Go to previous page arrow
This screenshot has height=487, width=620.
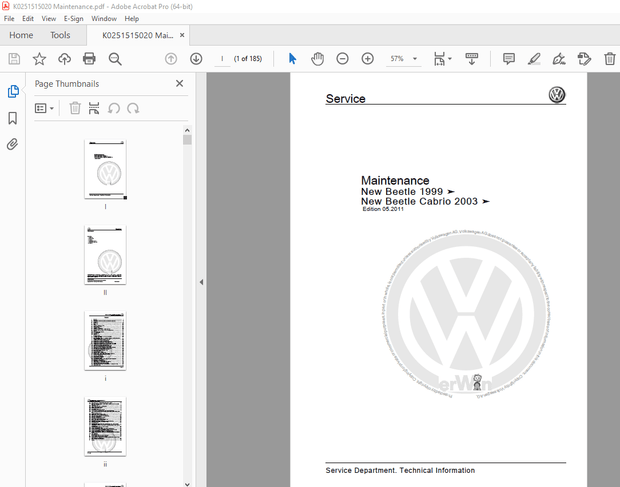(x=171, y=59)
